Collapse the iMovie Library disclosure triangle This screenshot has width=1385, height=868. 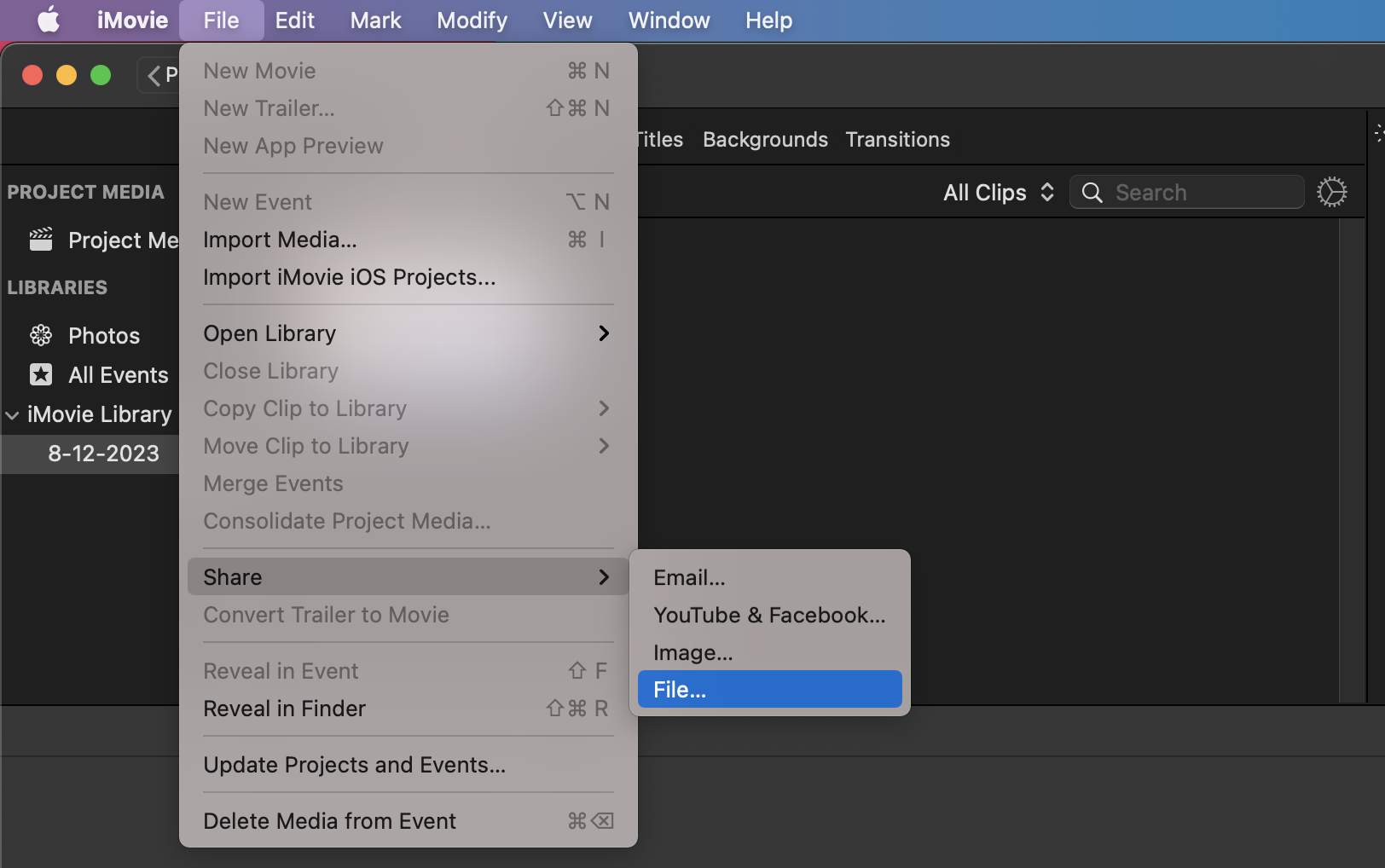[x=12, y=414]
